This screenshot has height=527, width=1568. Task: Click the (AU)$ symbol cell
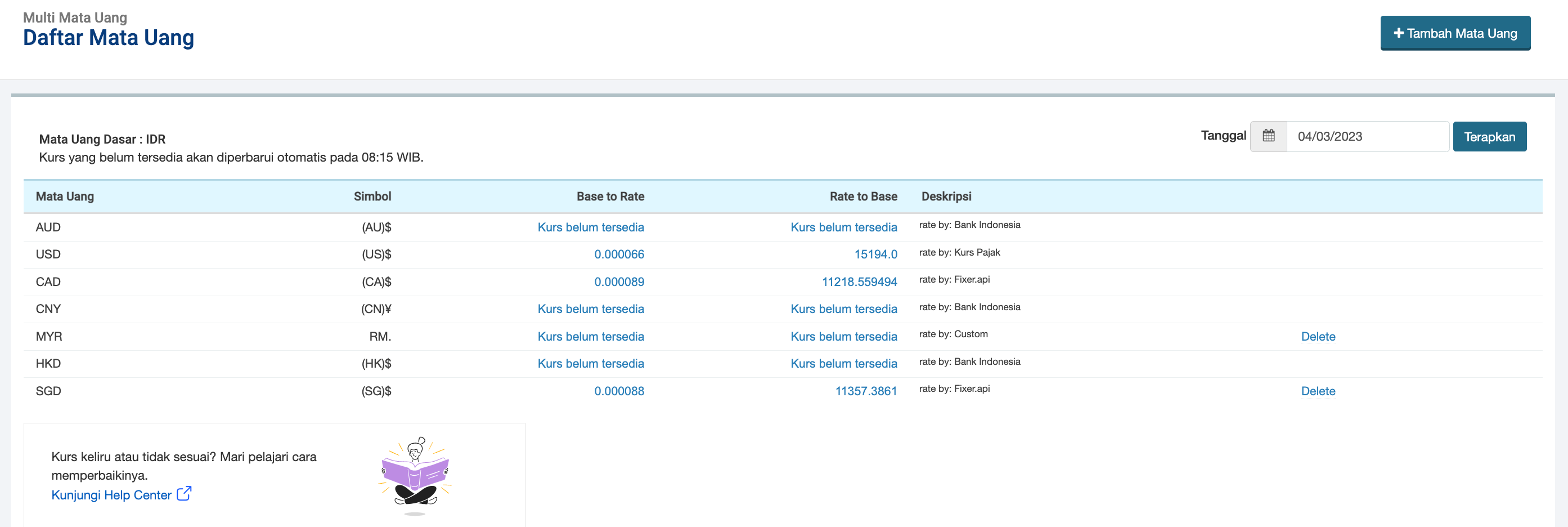(376, 227)
